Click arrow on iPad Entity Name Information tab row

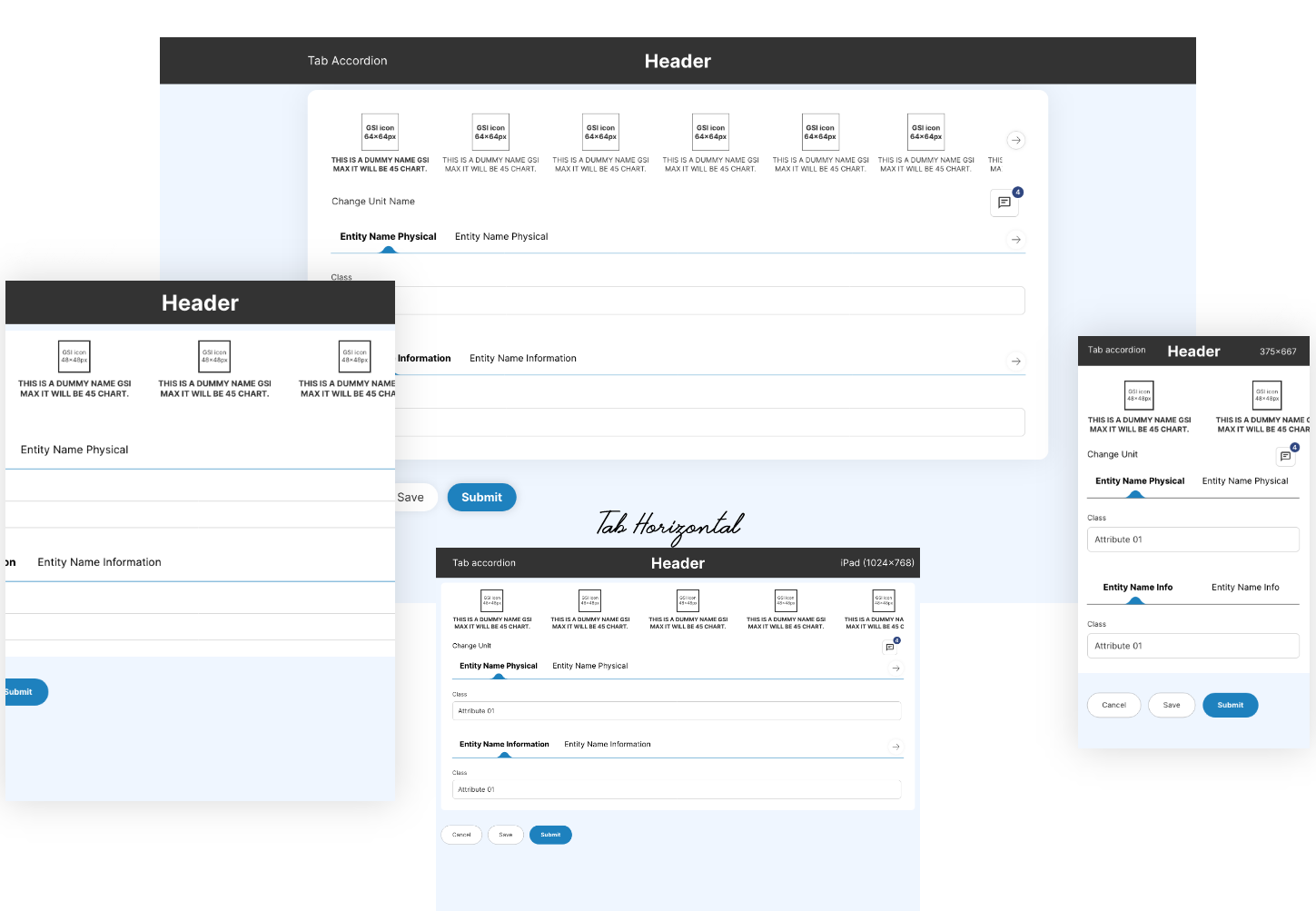click(895, 747)
